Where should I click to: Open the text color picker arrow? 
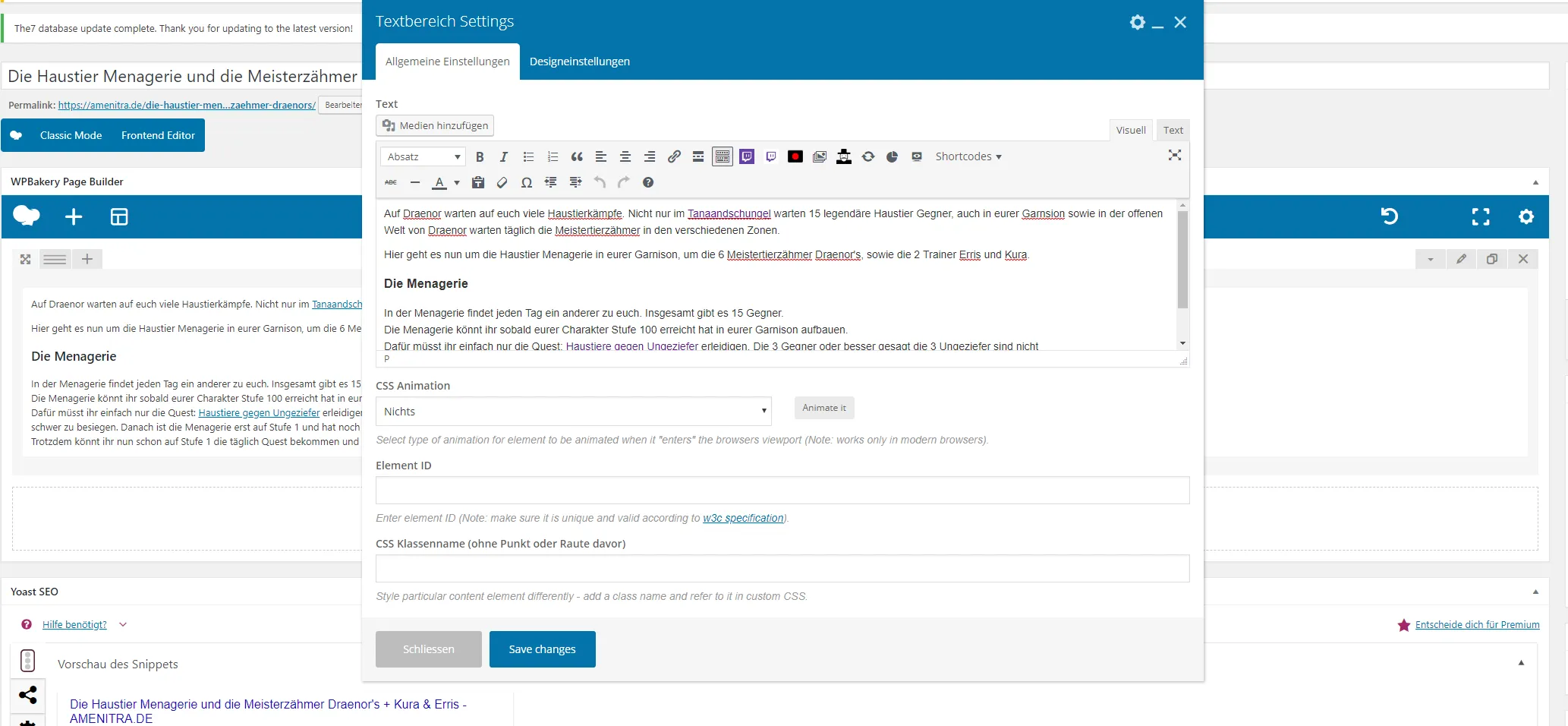pyautogui.click(x=457, y=182)
